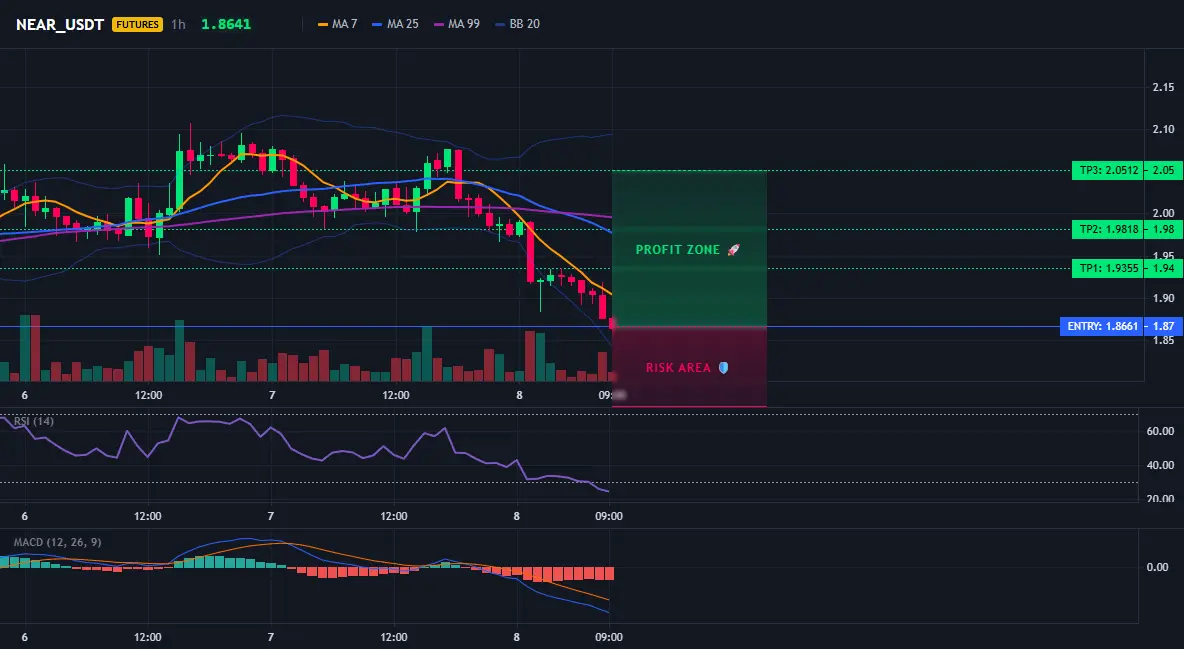This screenshot has height=649, width=1184.
Task: Click the date label 7 under the volume bars
Action: [272, 395]
